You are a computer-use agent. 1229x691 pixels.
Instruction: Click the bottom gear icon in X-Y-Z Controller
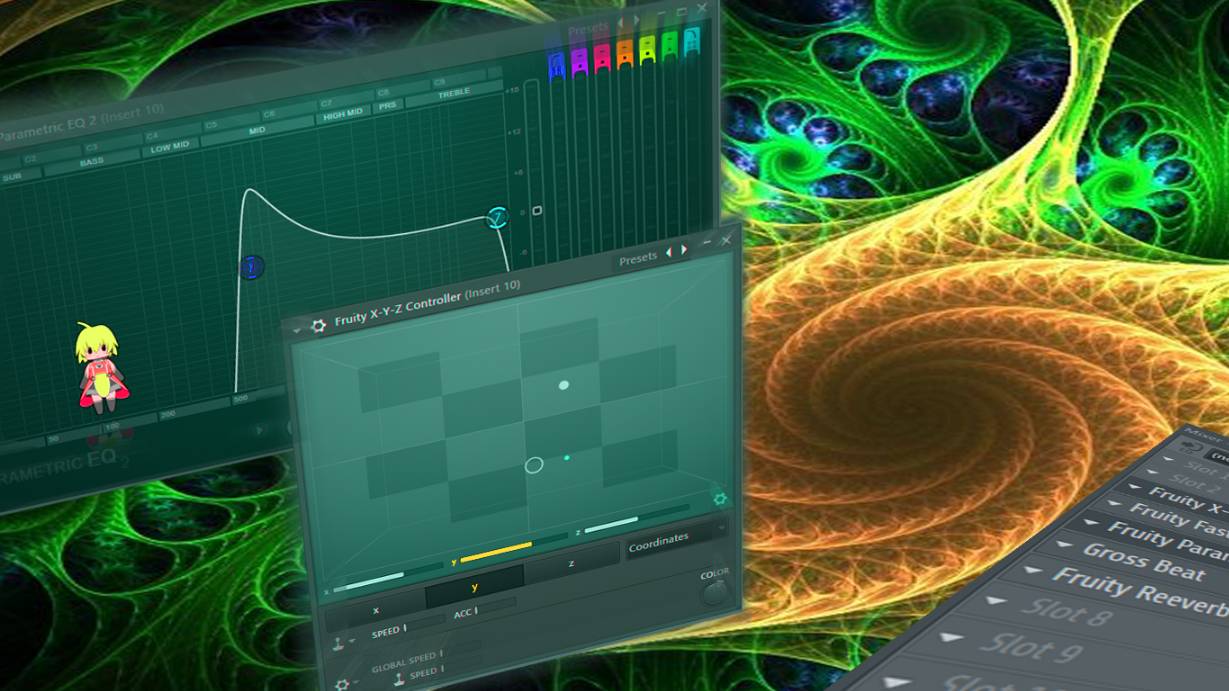point(342,684)
